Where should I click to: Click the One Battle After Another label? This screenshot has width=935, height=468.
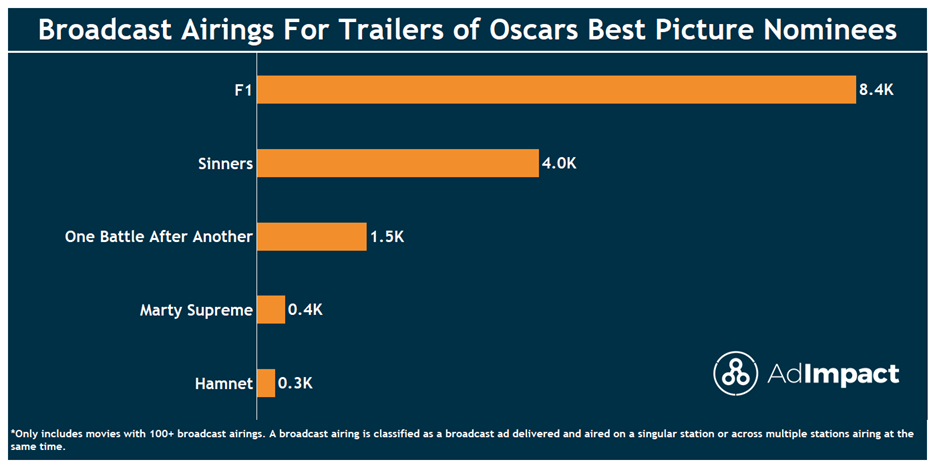click(158, 237)
